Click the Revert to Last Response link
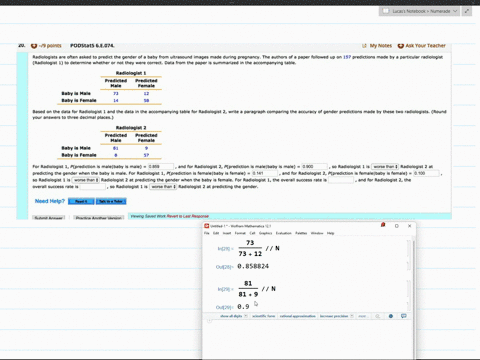Screen dimensions: 480x360 tap(189, 216)
